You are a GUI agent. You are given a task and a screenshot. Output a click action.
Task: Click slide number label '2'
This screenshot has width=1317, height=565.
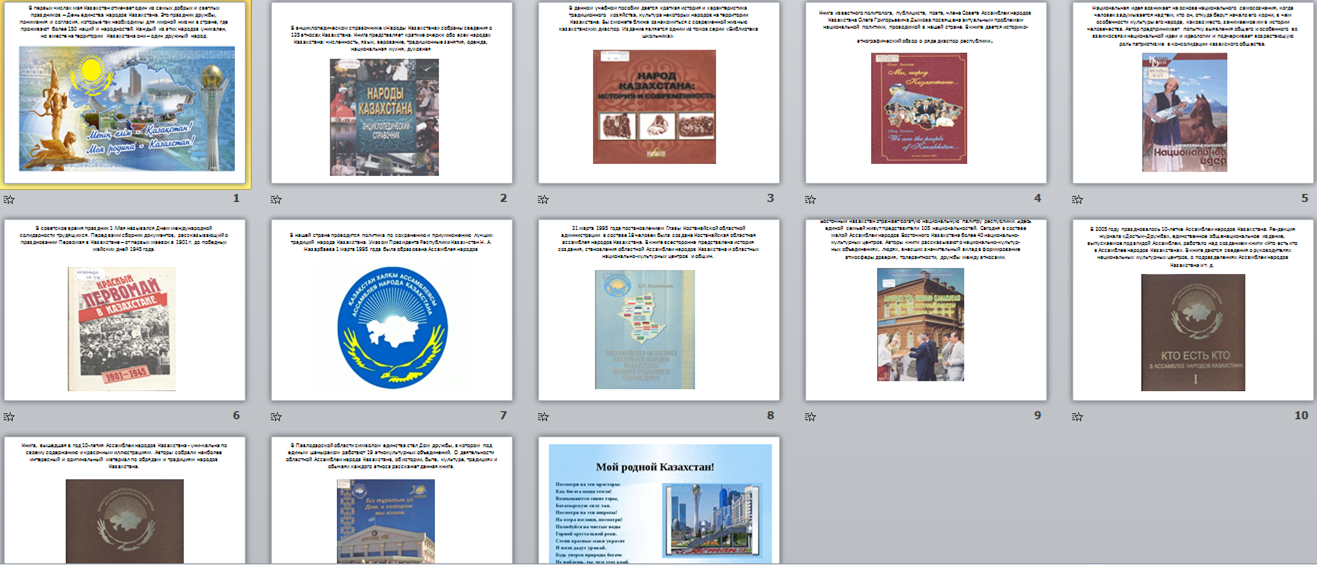(x=504, y=199)
